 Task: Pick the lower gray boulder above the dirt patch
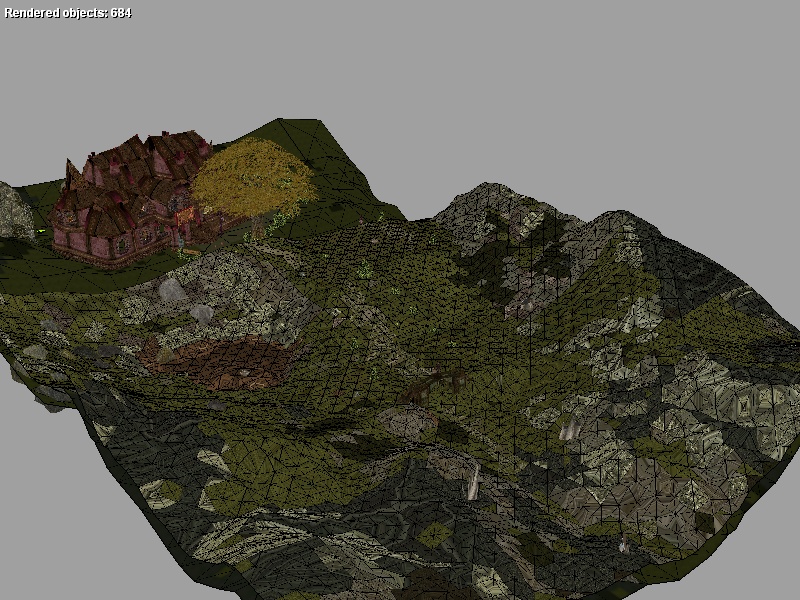pos(201,313)
